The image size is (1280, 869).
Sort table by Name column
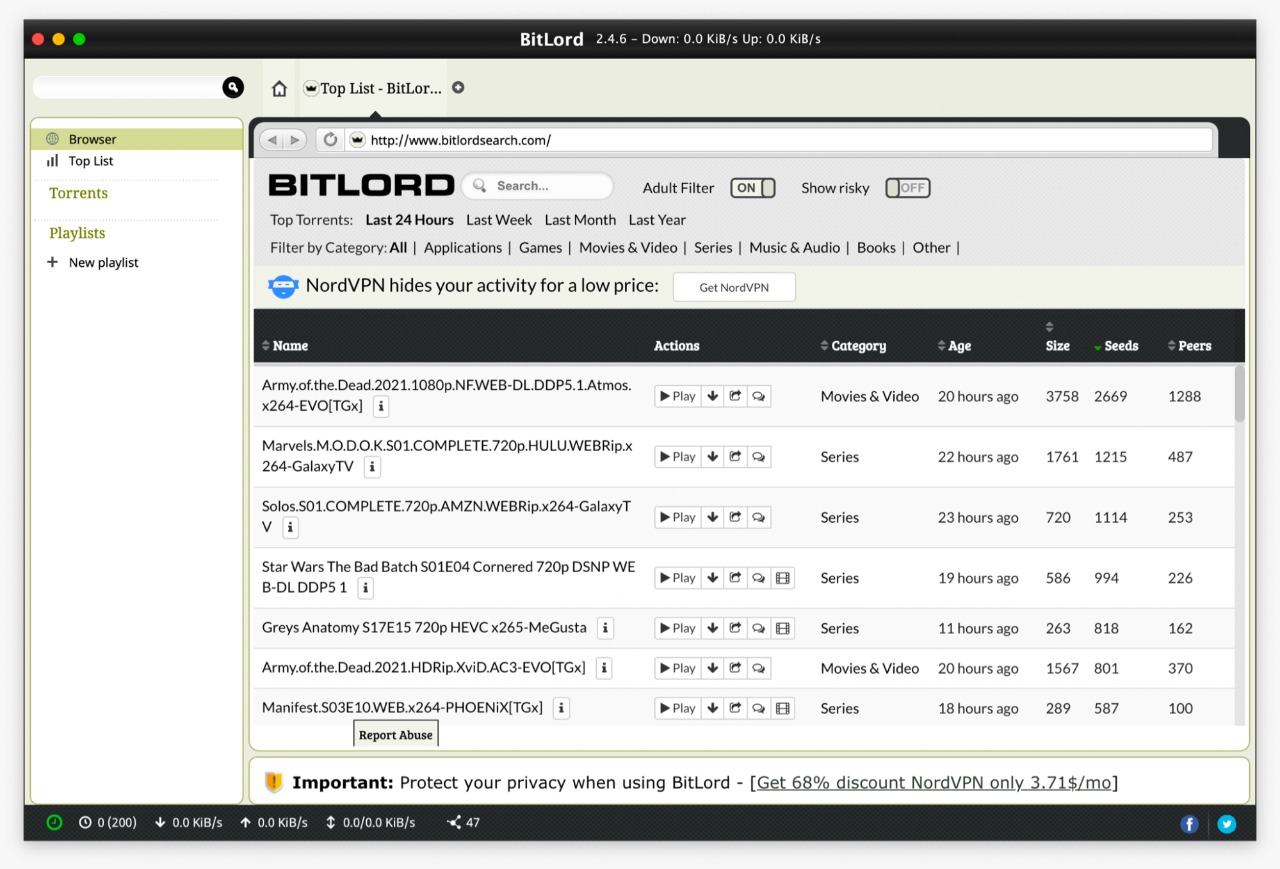pos(285,346)
